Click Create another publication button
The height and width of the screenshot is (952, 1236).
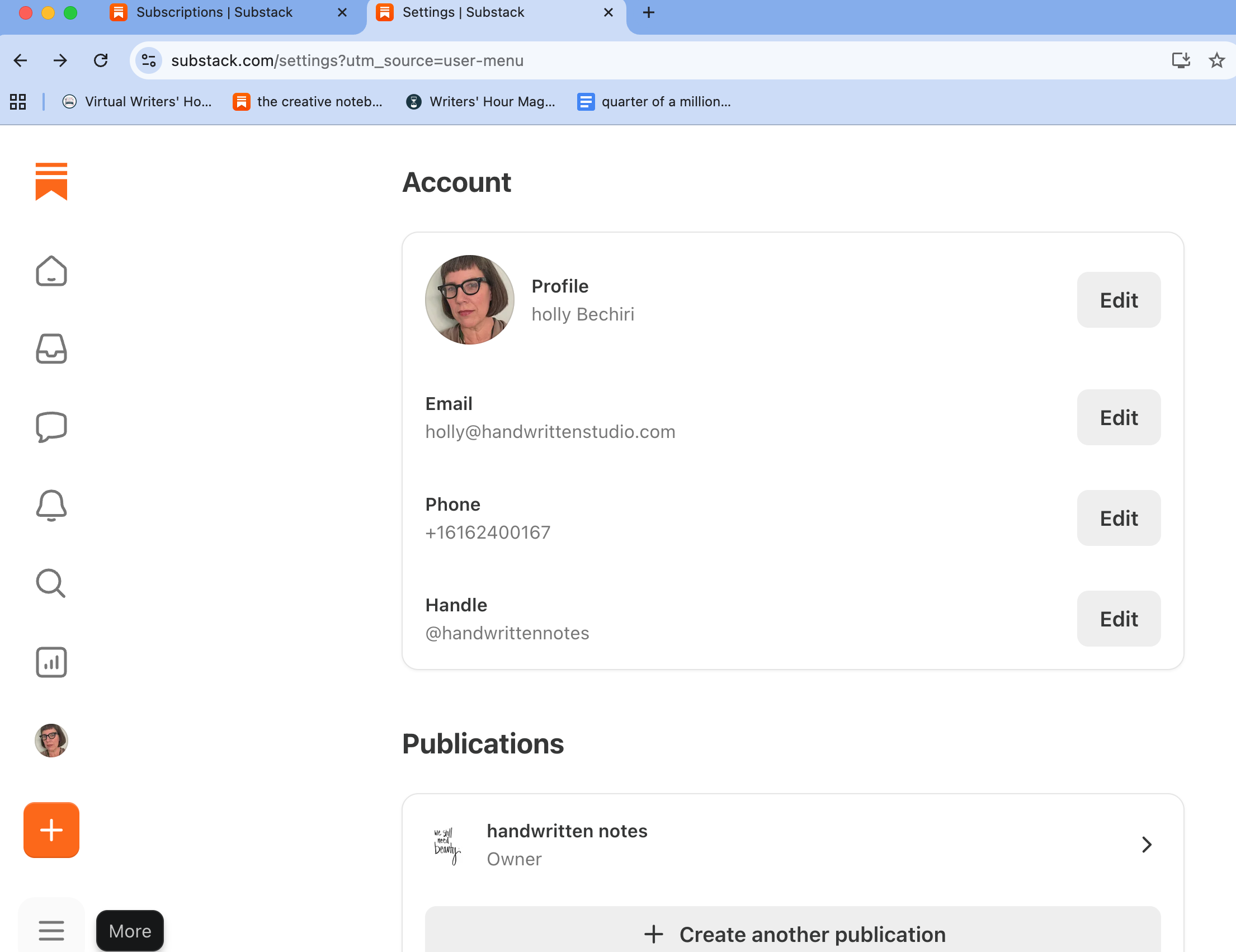(x=792, y=934)
